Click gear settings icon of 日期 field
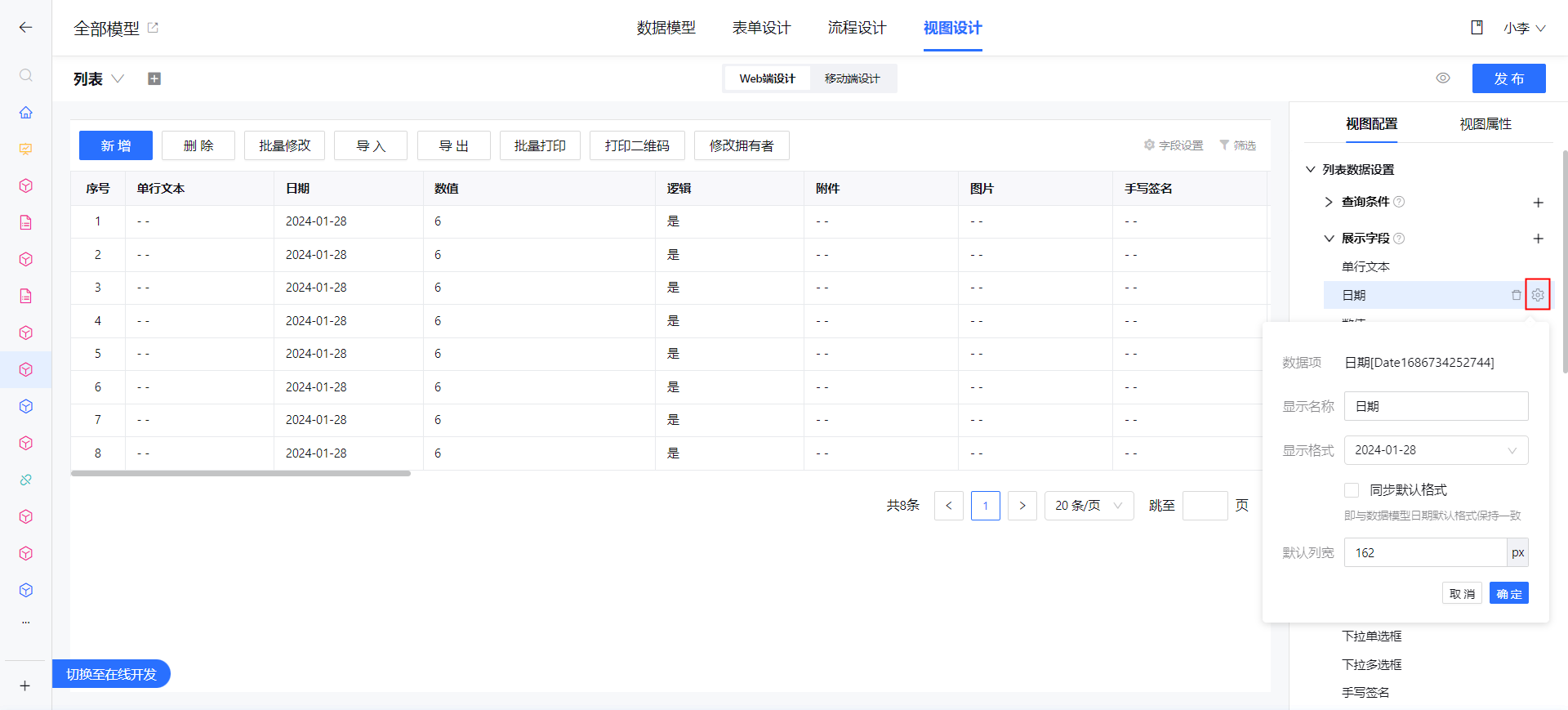The image size is (1568, 710). [x=1538, y=295]
